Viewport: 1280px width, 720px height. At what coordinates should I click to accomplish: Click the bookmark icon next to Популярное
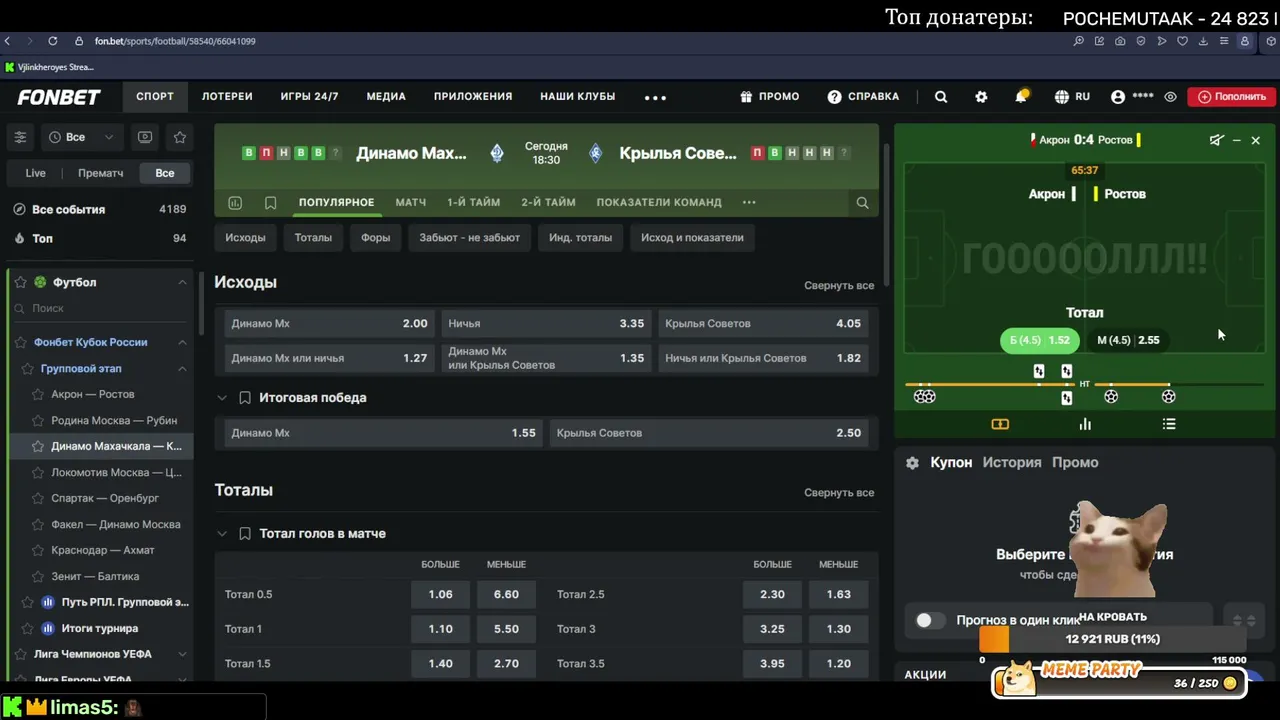click(270, 202)
